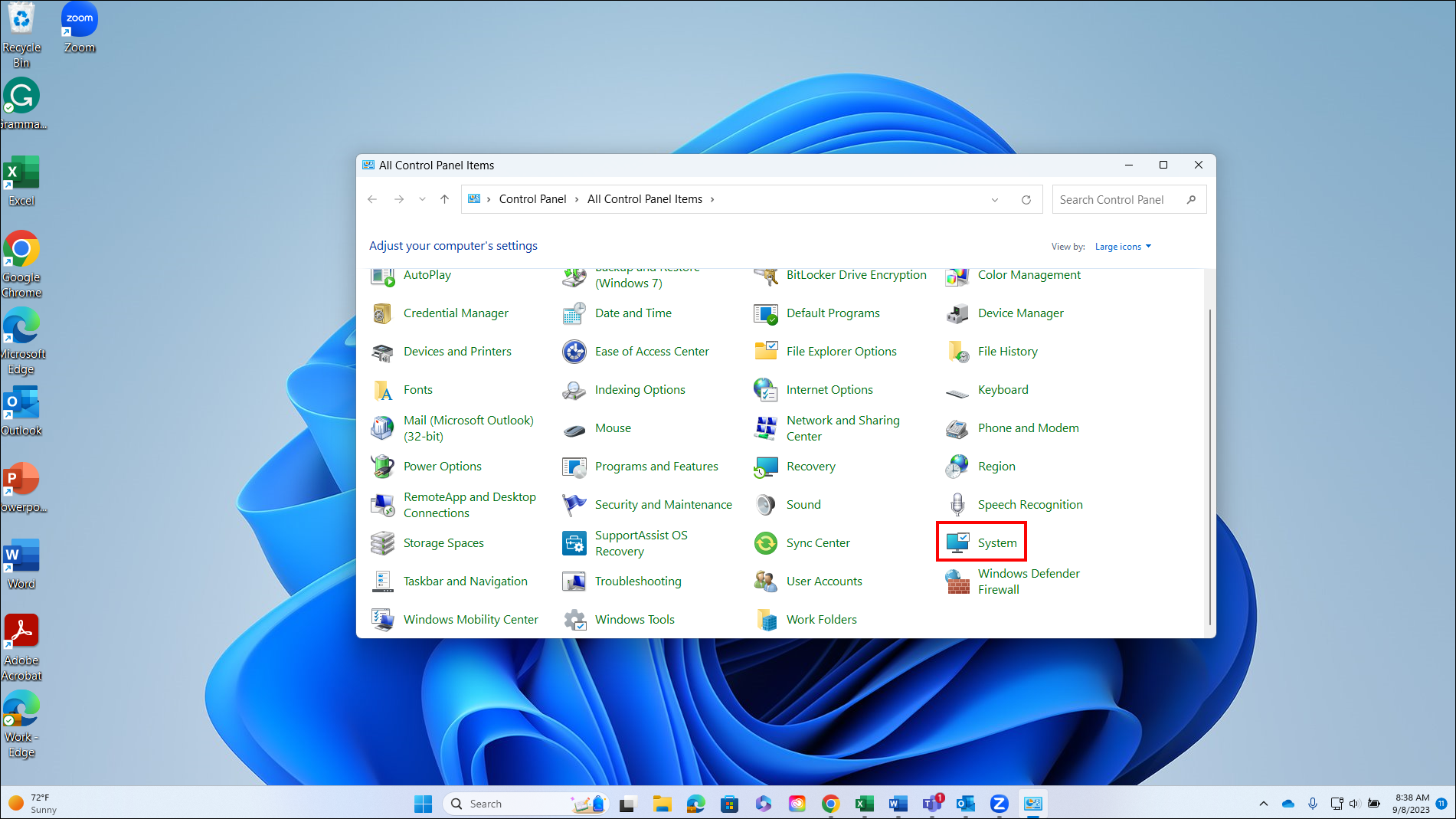Expand the address bar history dropdown
1456x819 pixels.
tap(994, 199)
